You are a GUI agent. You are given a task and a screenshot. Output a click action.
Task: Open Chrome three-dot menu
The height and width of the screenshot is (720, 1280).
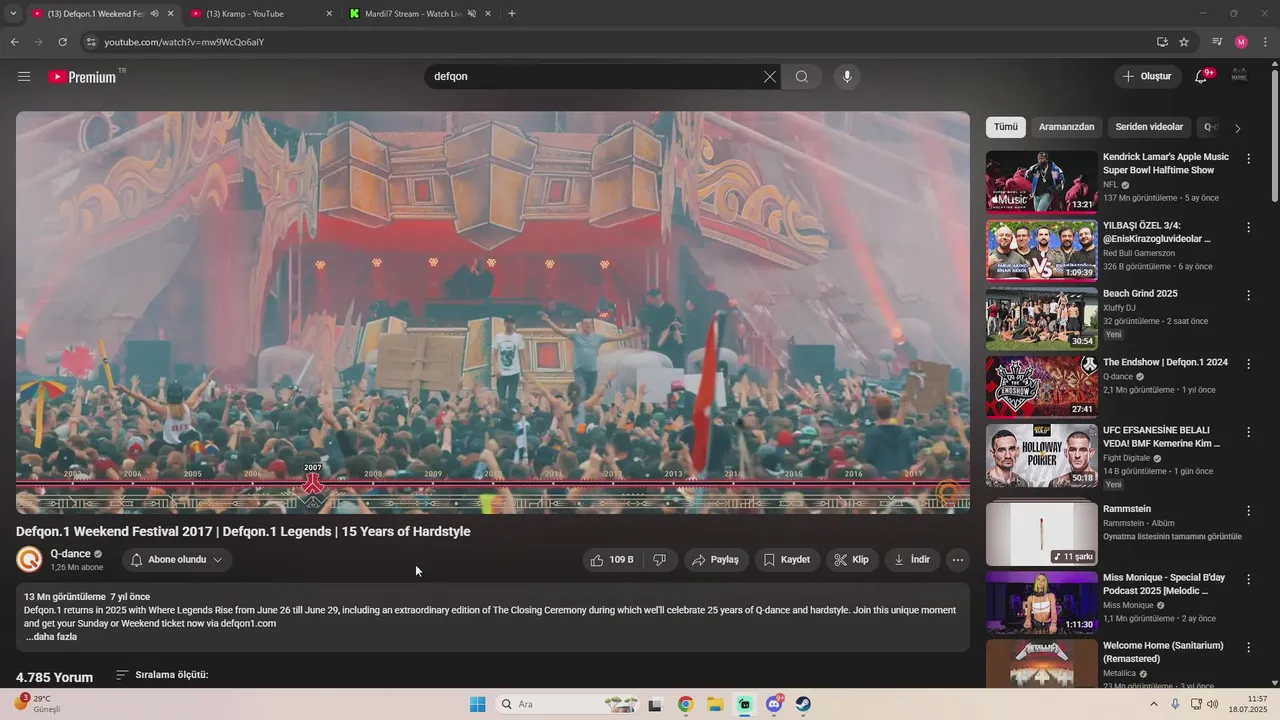[x=1265, y=42]
